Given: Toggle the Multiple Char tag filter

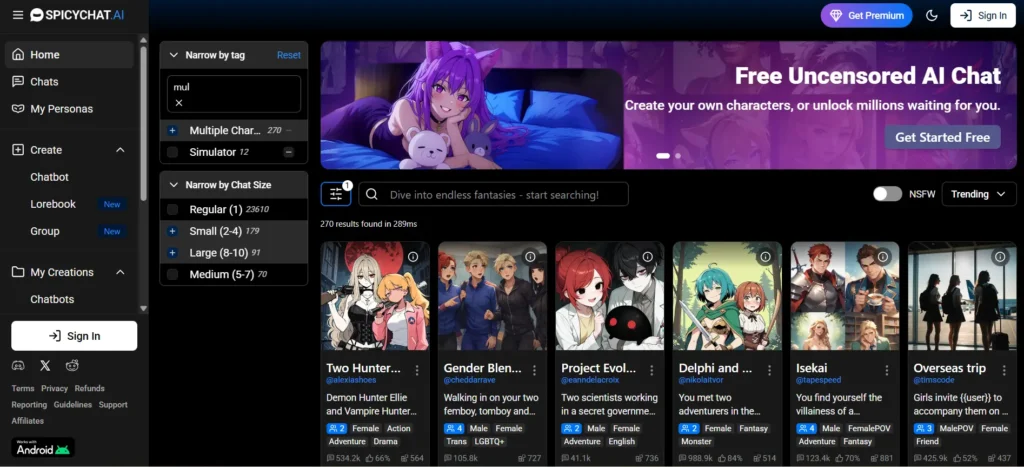Looking at the screenshot, I should [172, 131].
